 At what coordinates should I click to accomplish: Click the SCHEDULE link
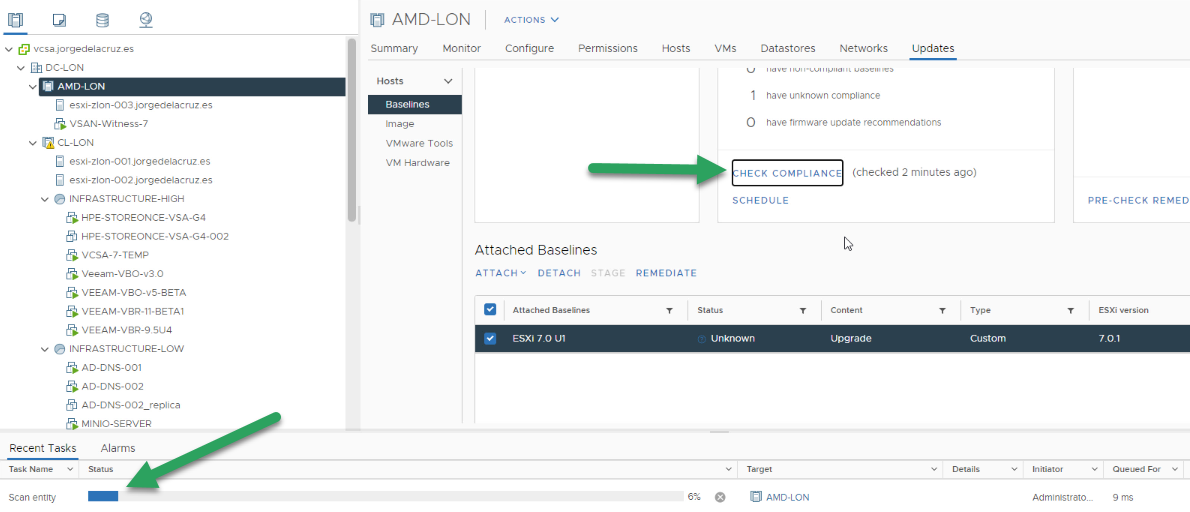coord(760,201)
